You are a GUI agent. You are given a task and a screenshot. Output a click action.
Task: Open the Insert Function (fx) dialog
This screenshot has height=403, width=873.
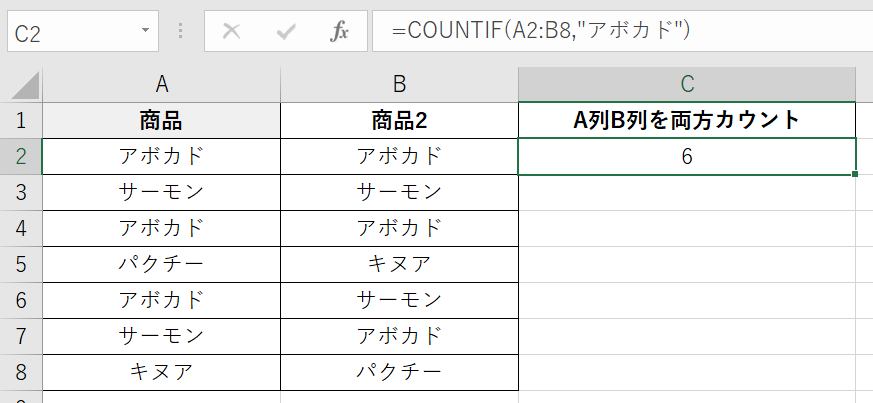340,32
